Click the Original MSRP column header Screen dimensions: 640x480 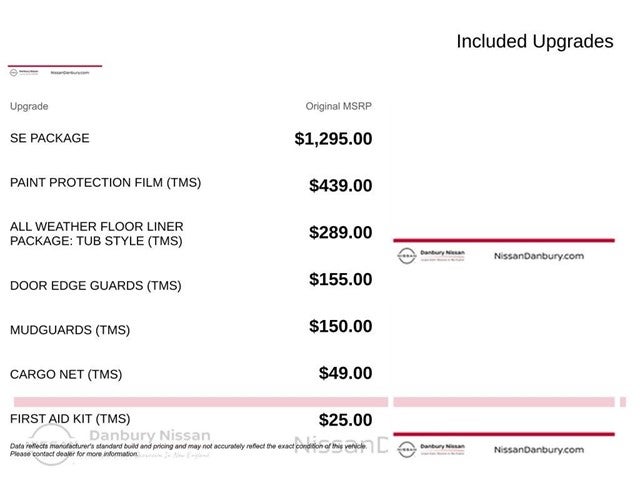click(338, 106)
